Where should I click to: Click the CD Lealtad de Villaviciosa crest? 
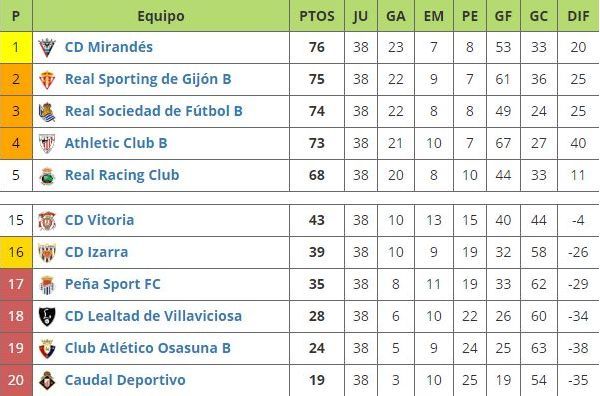tap(47, 317)
